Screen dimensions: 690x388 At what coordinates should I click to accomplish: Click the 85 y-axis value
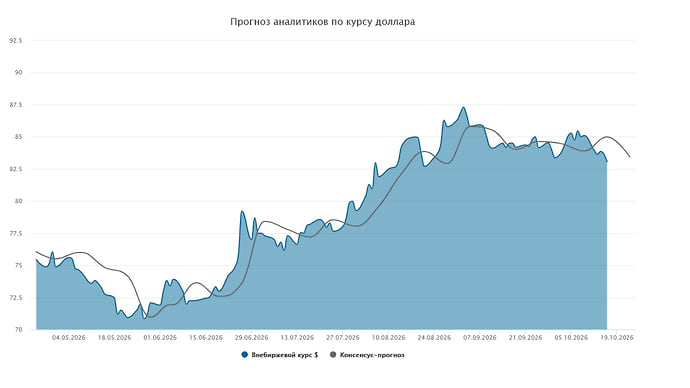(x=19, y=137)
